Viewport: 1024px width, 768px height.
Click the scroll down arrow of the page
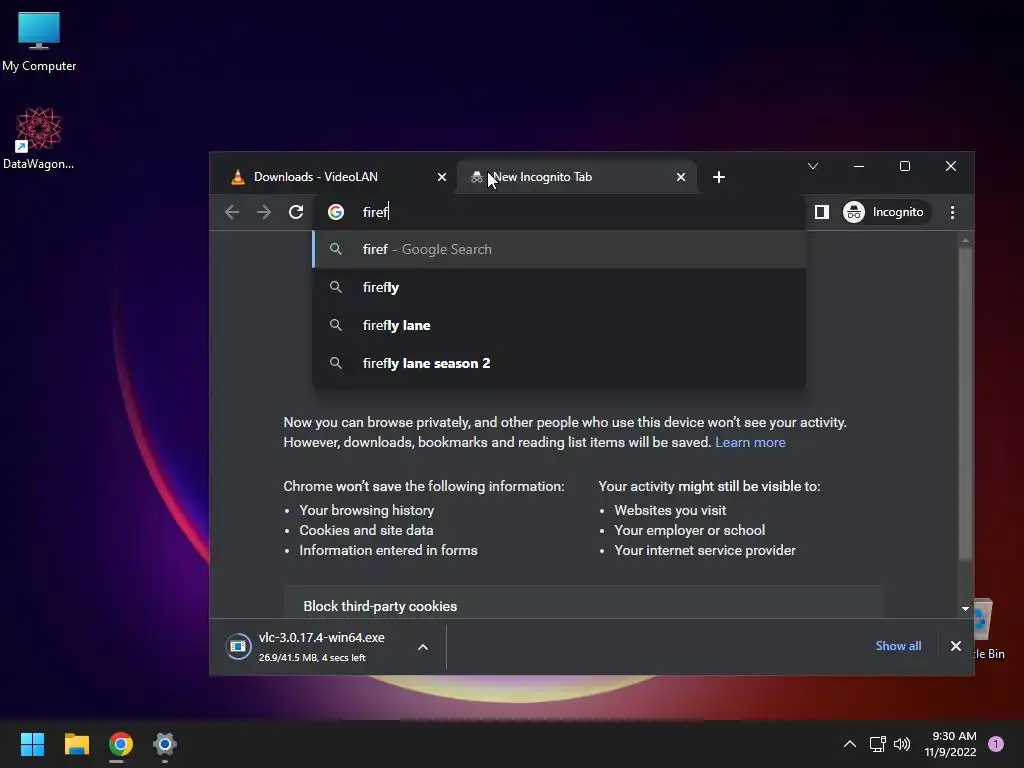[x=965, y=609]
